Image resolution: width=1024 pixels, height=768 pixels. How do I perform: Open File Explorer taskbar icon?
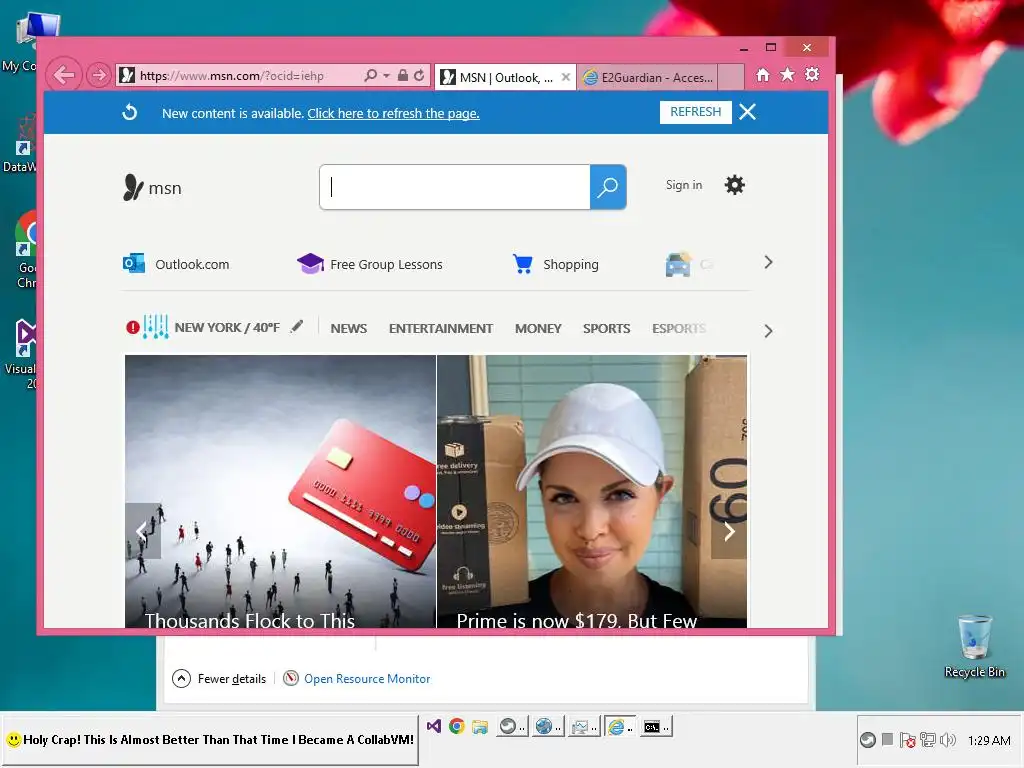tap(480, 726)
